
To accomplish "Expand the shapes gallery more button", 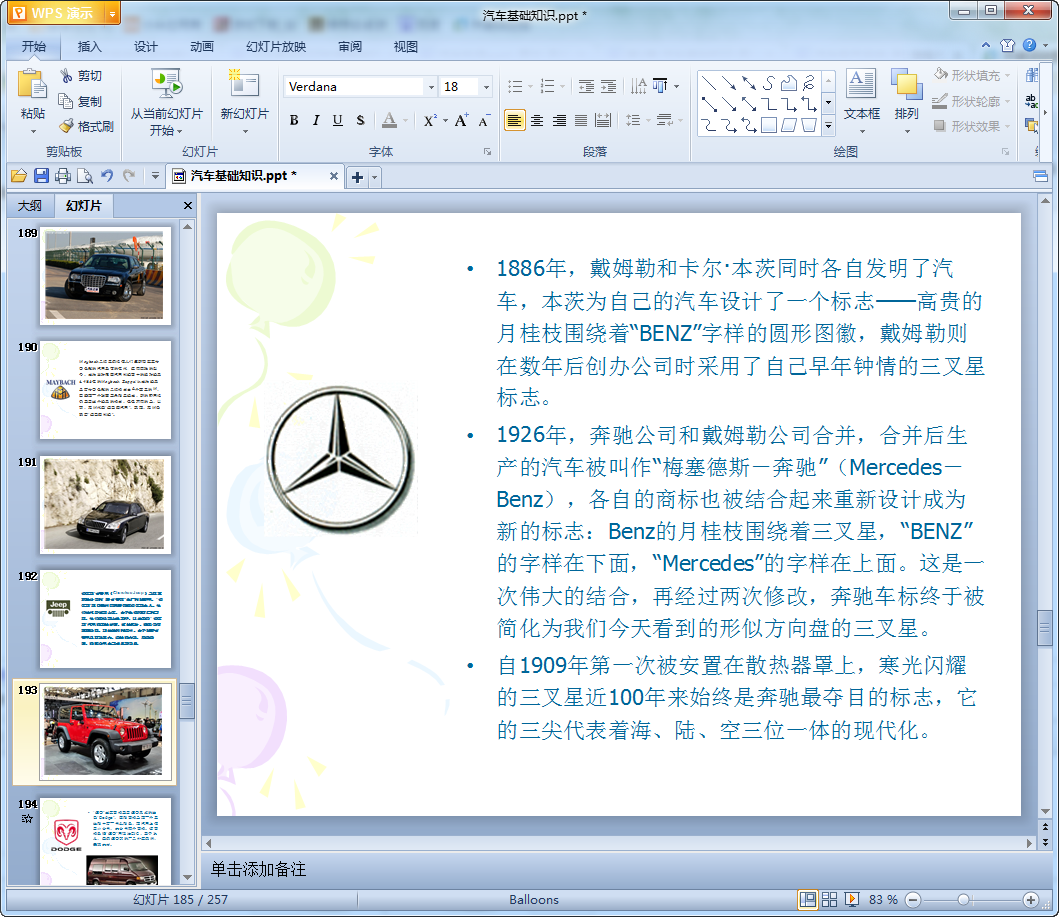I will point(828,125).
